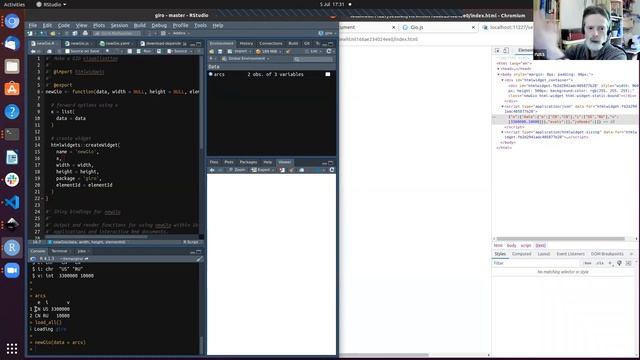Viewport: 640px width, 360px height.
Task: Click the remove current viewer item icon
Action: (282, 170)
